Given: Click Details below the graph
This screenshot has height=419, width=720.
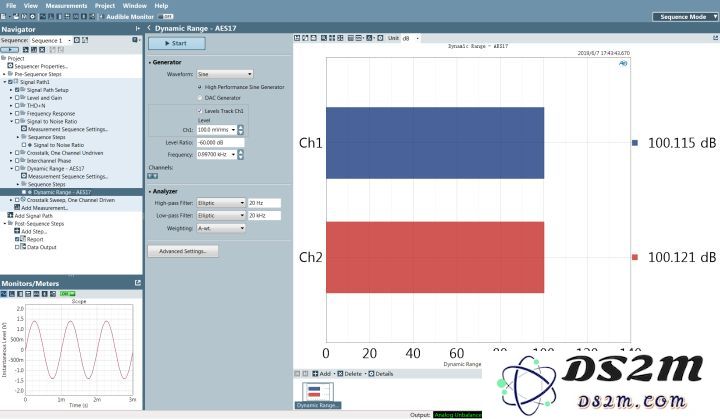Looking at the screenshot, I should tap(381, 374).
